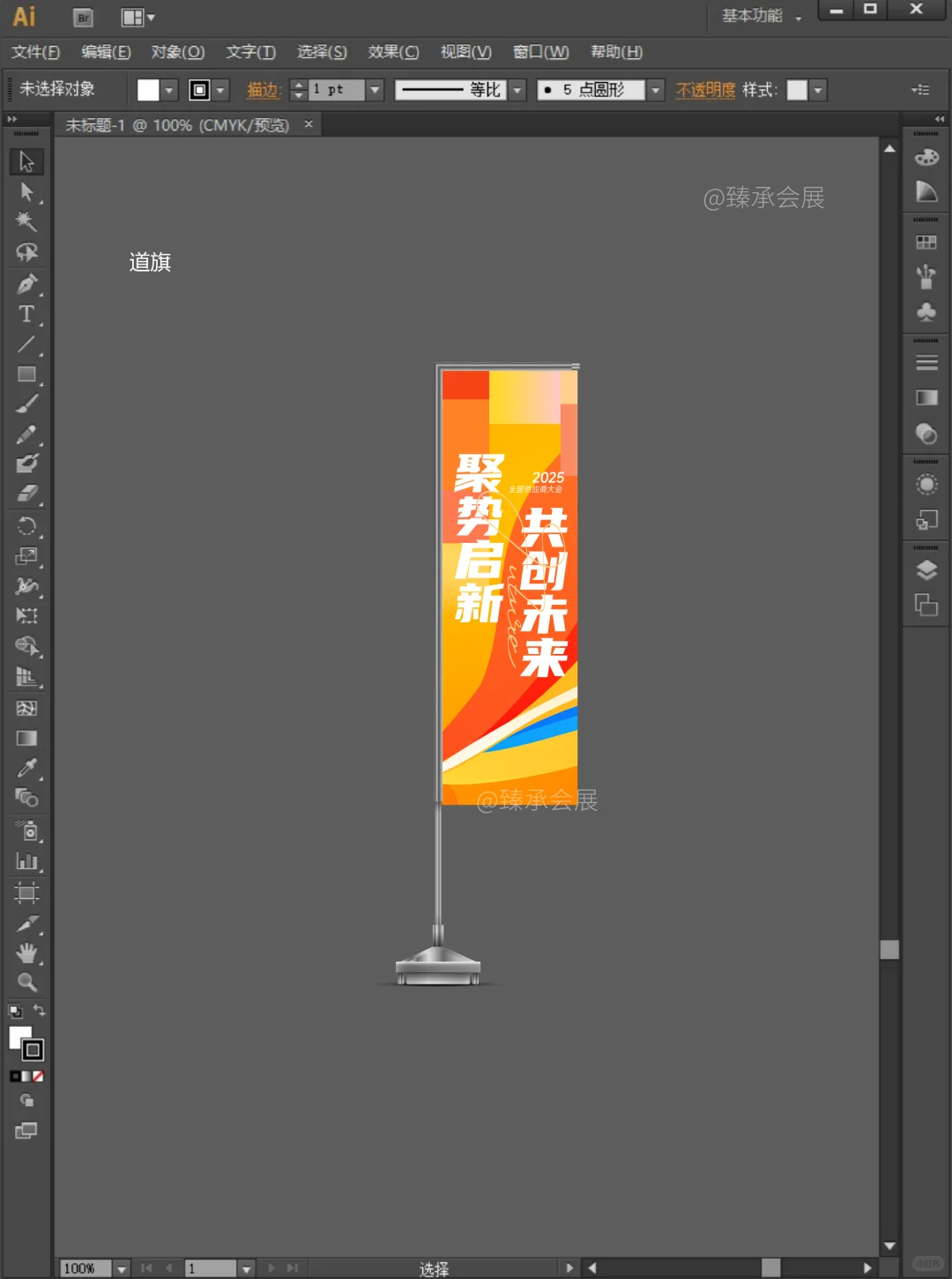This screenshot has height=1279, width=952.
Task: Select the Hand tool
Action: 26,952
